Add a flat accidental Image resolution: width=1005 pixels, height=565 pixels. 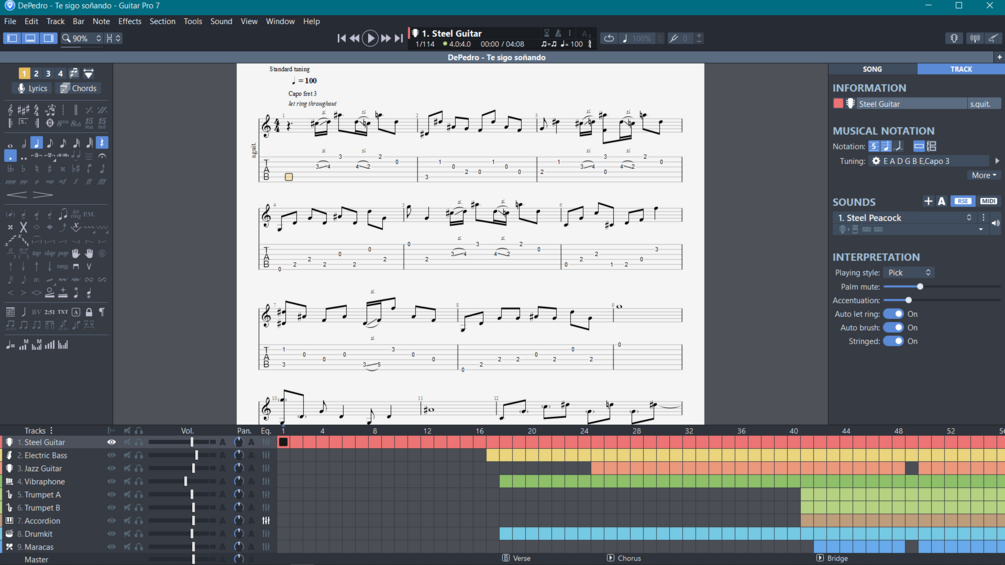pyautogui.click(x=24, y=169)
